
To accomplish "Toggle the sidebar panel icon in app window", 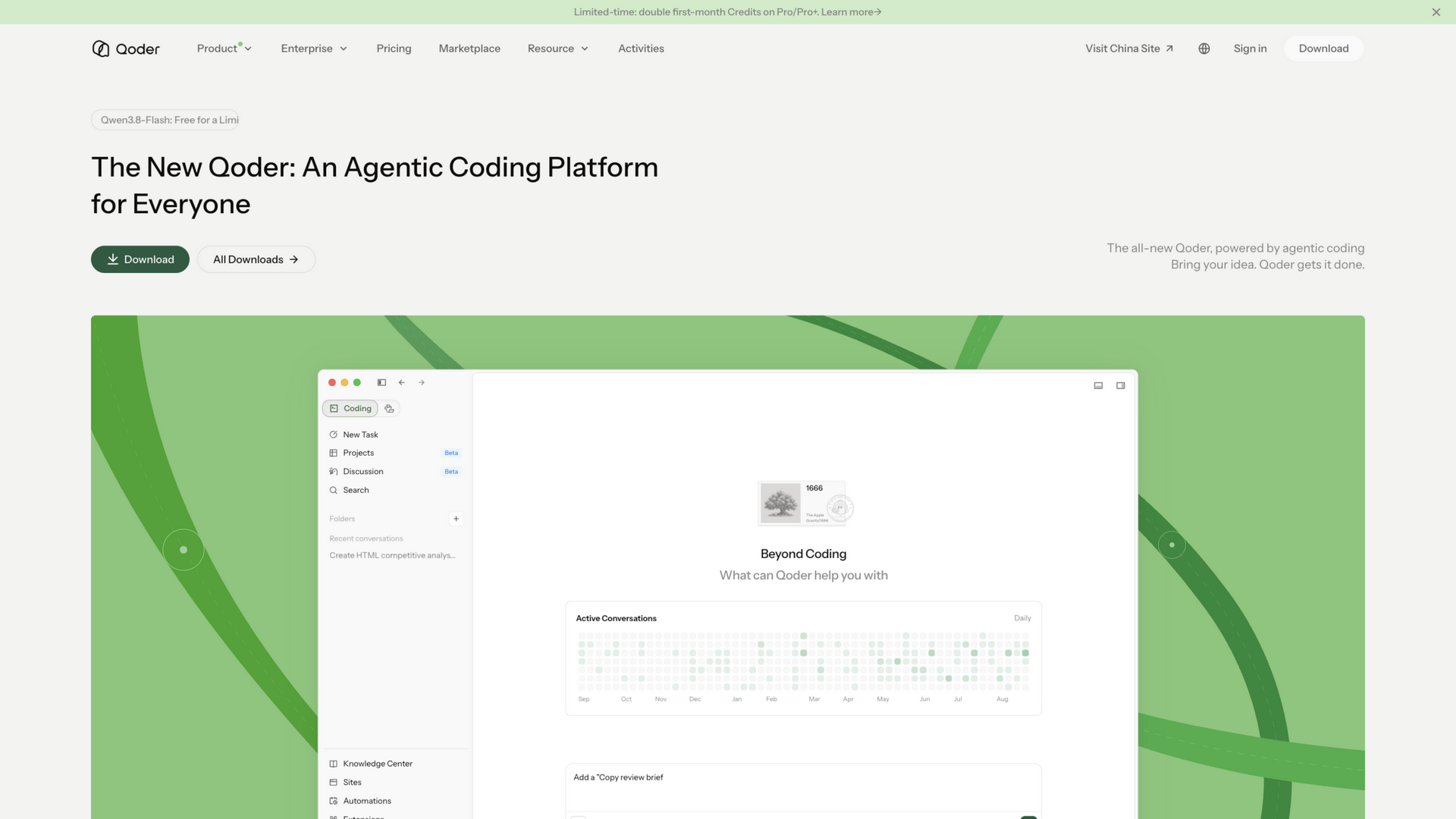I will (x=381, y=383).
